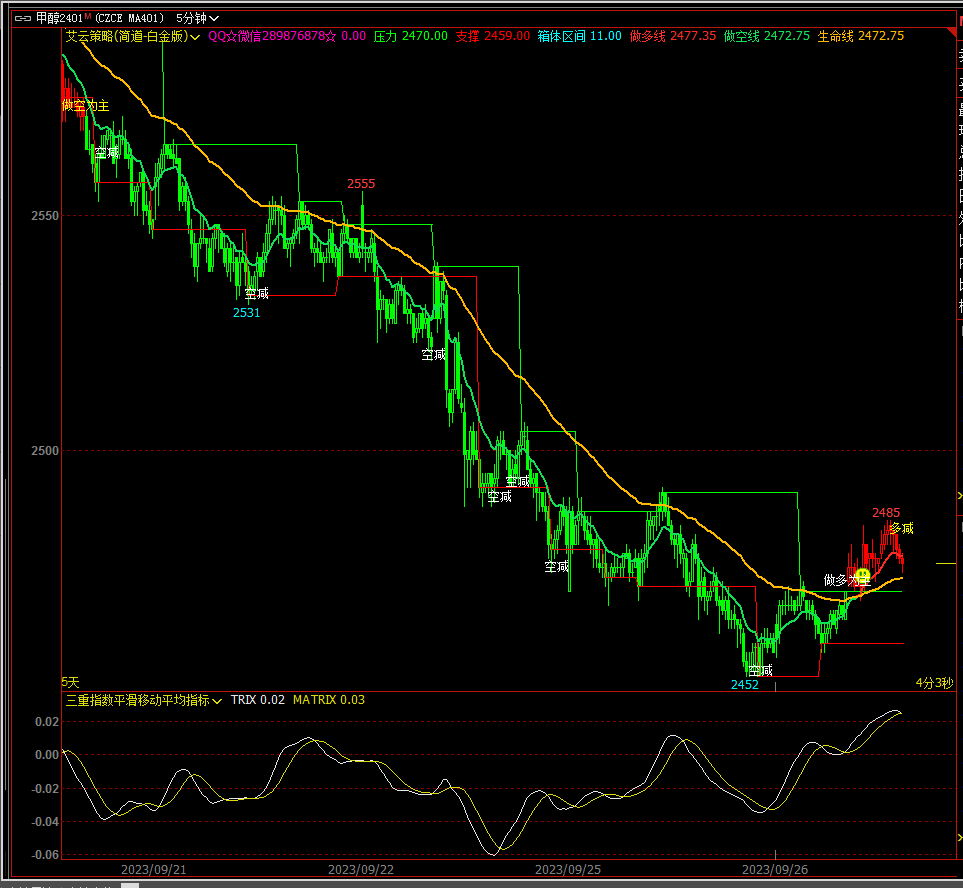Click the horizontal scrollbar thumb at bottom
This screenshot has height=888, width=963.
pos(130,884)
